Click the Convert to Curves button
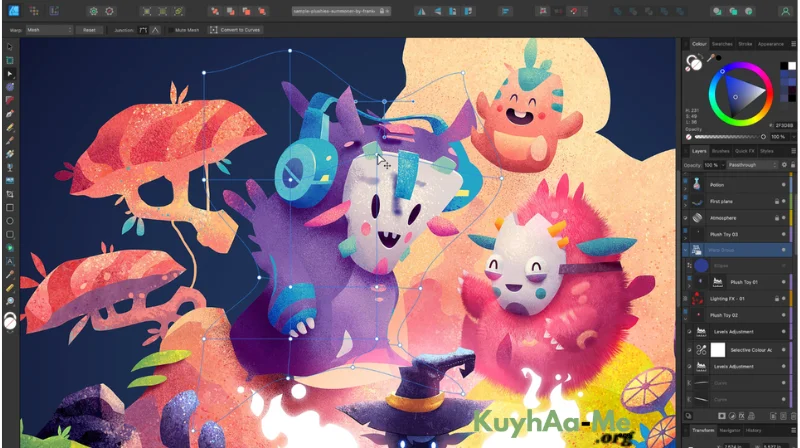The width and height of the screenshot is (800, 448). (235, 30)
